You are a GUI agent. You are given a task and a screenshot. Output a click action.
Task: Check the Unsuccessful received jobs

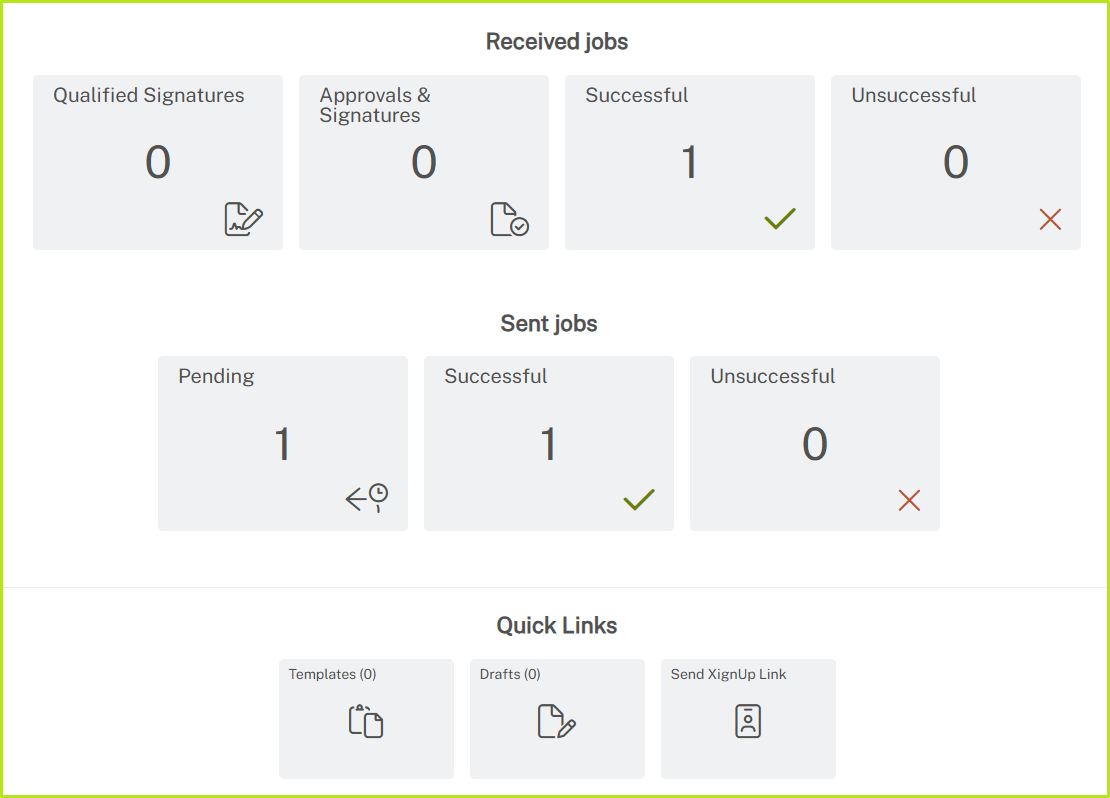click(955, 161)
